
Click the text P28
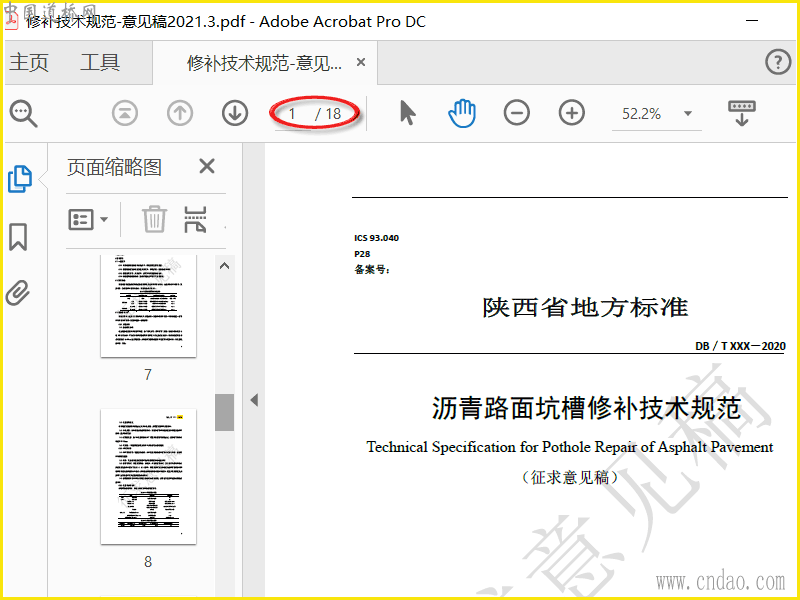click(362, 254)
